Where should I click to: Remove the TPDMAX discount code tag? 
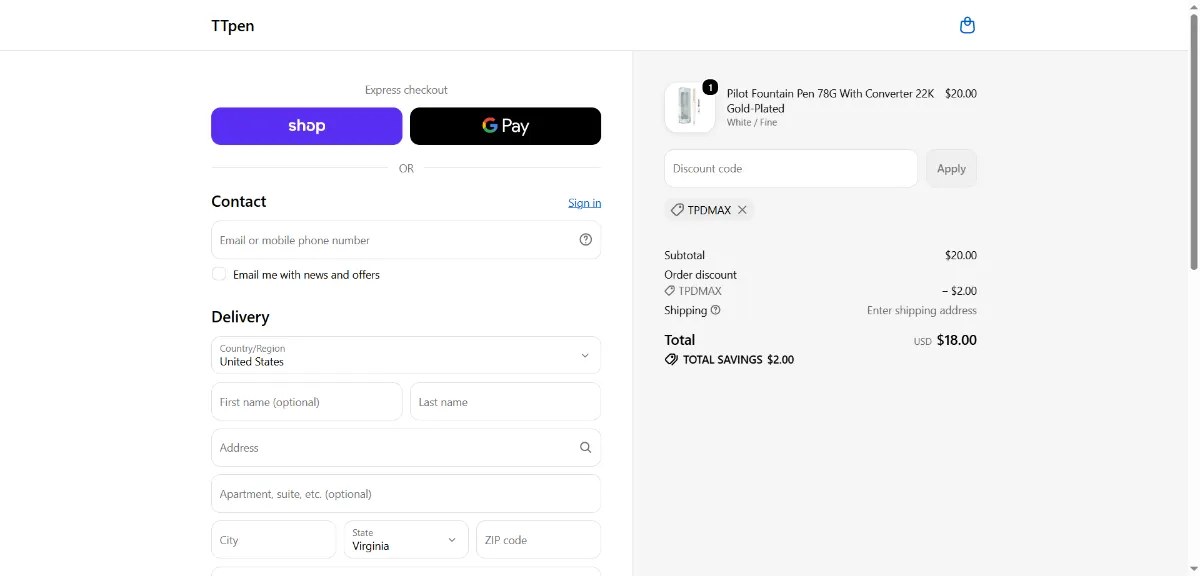tap(742, 210)
